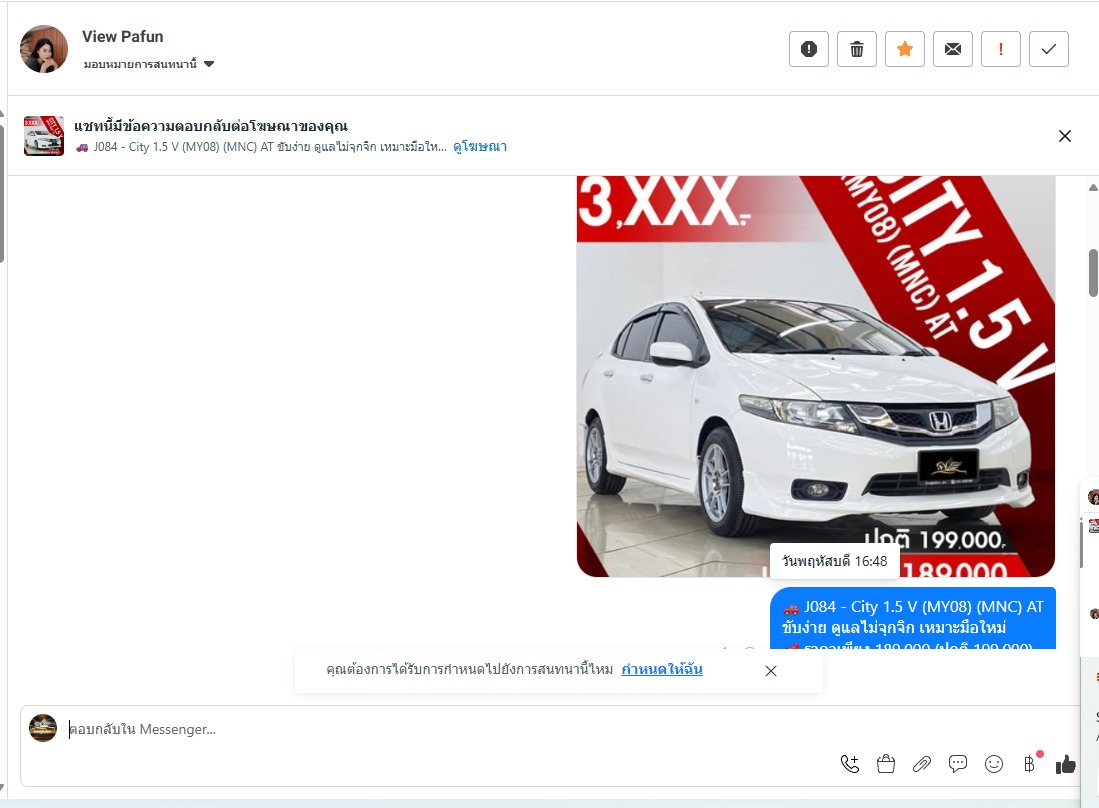
Task: Click the baht payment request icon
Action: 1030,764
